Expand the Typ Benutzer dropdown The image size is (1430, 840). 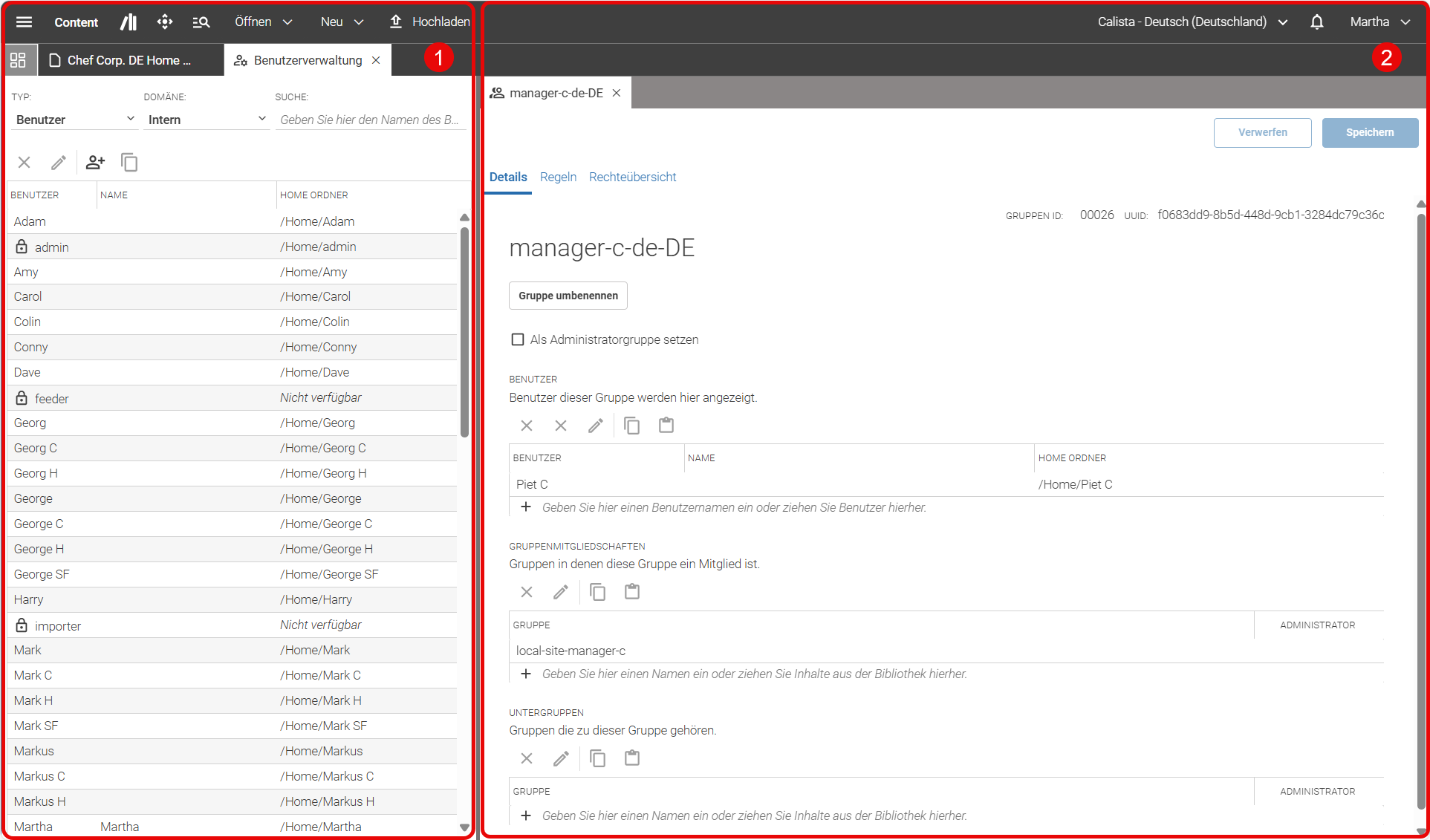pos(75,120)
